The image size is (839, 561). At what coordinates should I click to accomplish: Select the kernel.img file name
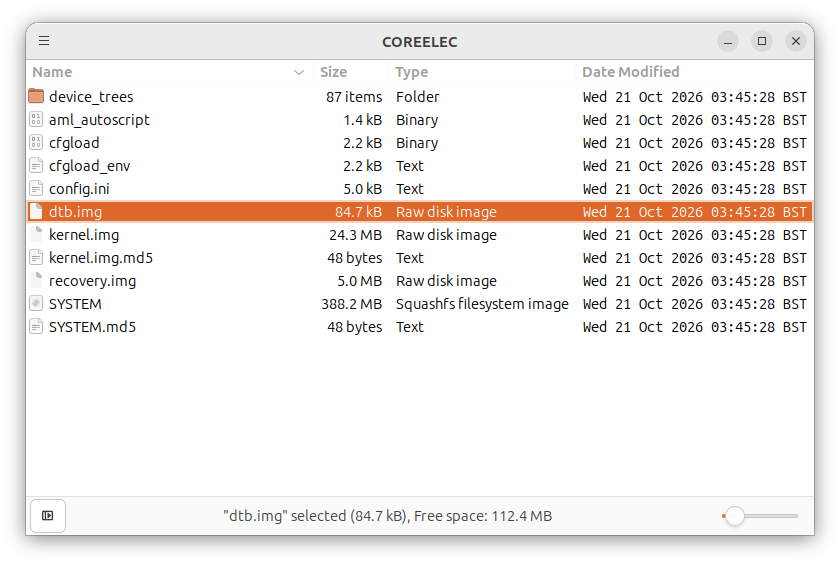click(x=84, y=235)
